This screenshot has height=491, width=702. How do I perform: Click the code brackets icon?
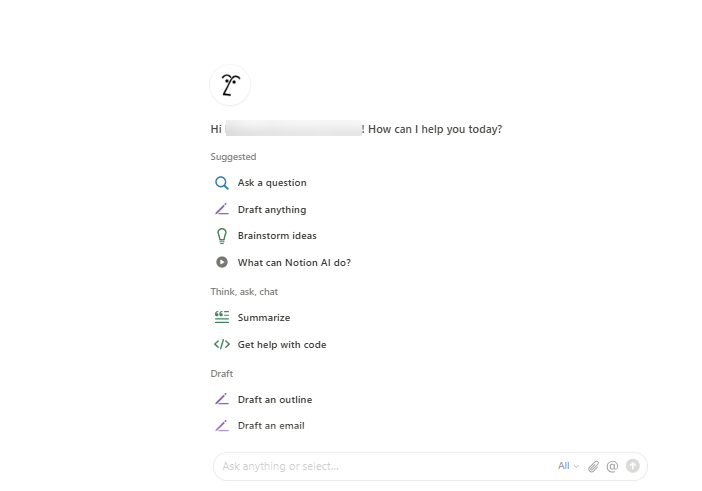[x=222, y=345]
